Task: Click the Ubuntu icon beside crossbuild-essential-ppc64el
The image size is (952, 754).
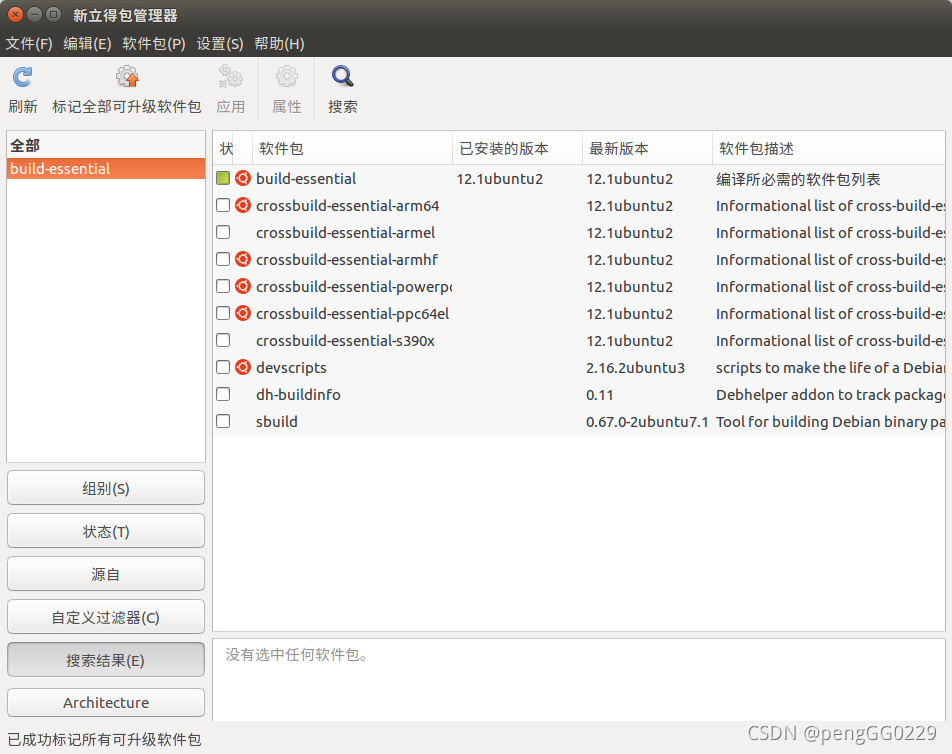Action: (x=243, y=313)
